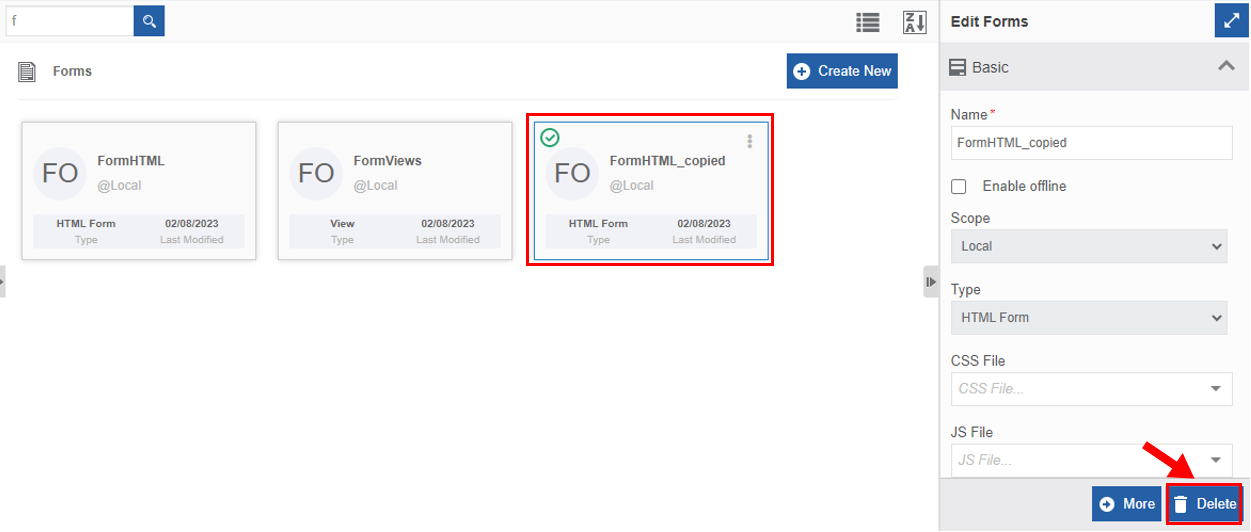Select the FormViews card title
Screen dimensions: 1251x532
click(388, 161)
